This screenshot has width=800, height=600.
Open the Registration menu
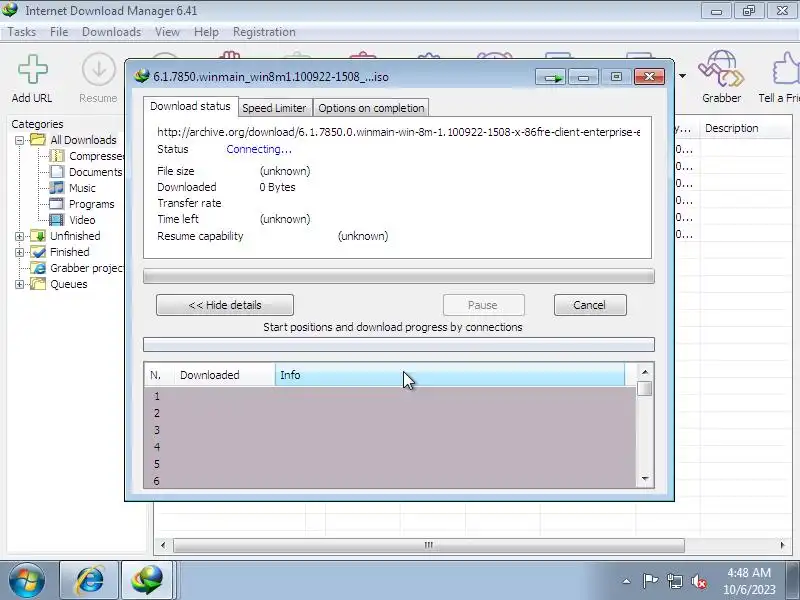264,32
